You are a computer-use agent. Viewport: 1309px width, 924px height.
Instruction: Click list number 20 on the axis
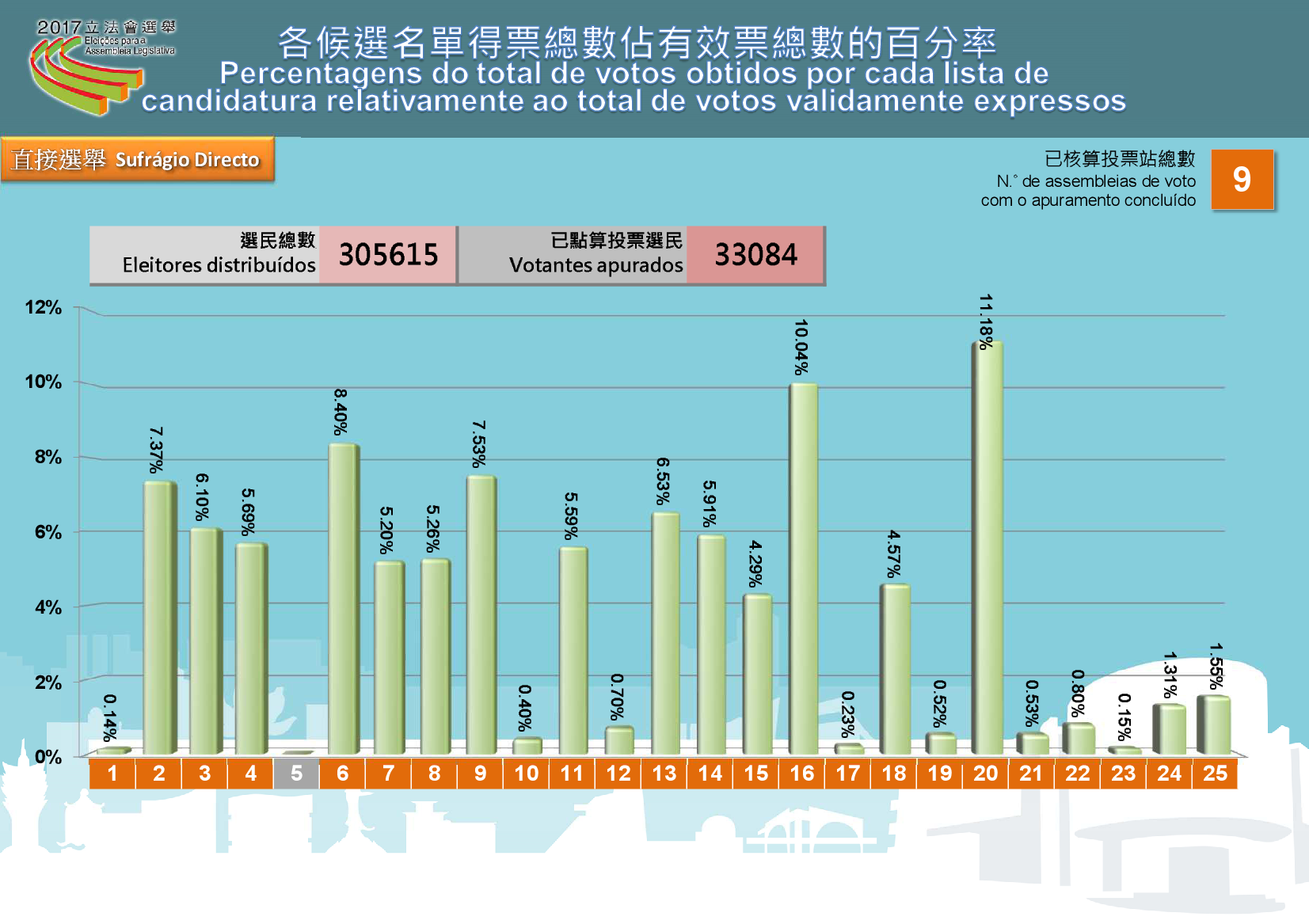click(x=985, y=774)
